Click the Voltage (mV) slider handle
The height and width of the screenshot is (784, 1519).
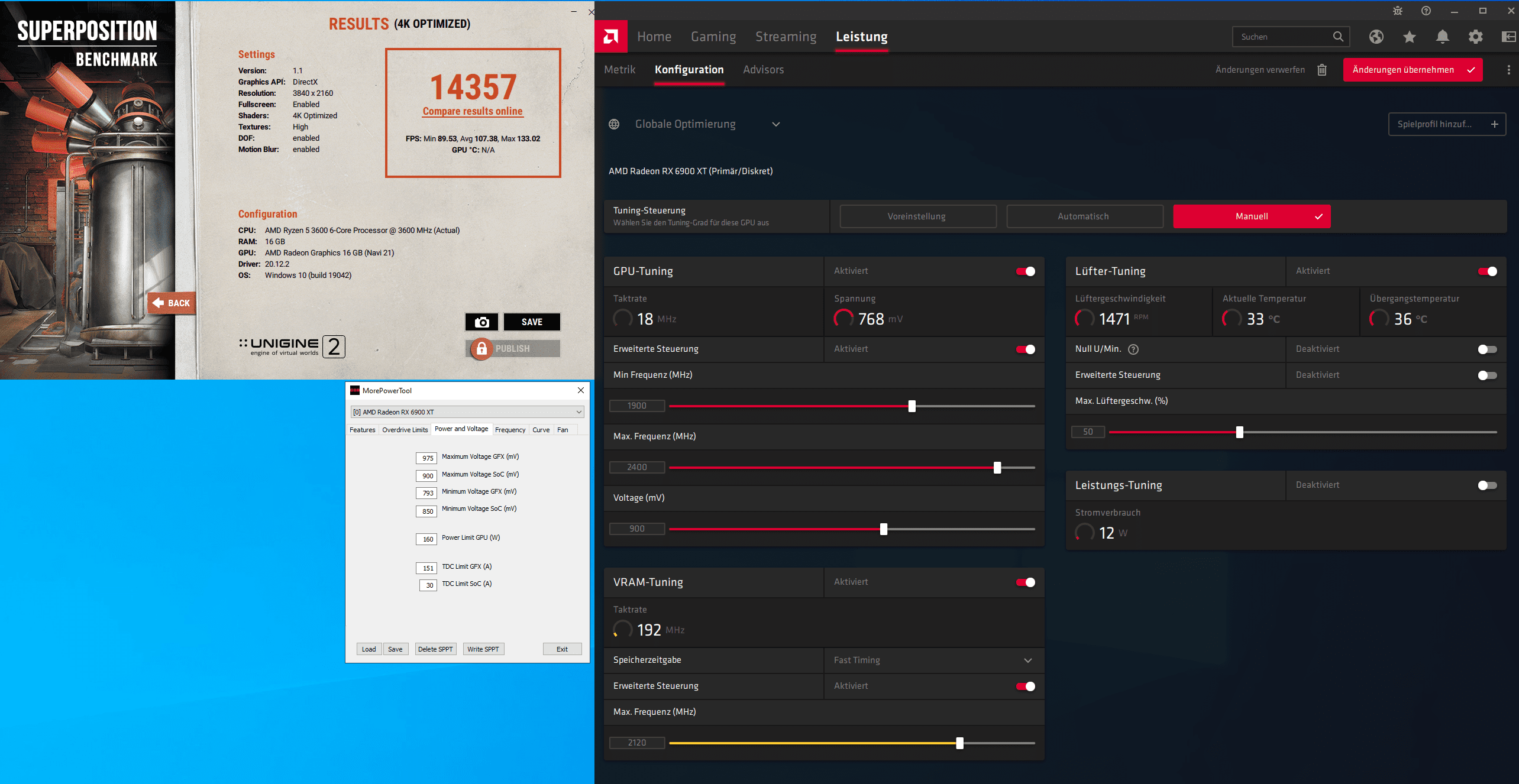pos(884,529)
